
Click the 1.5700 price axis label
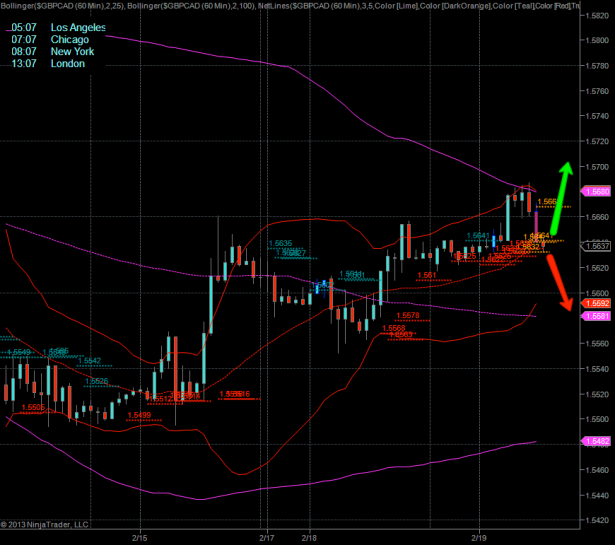click(597, 166)
